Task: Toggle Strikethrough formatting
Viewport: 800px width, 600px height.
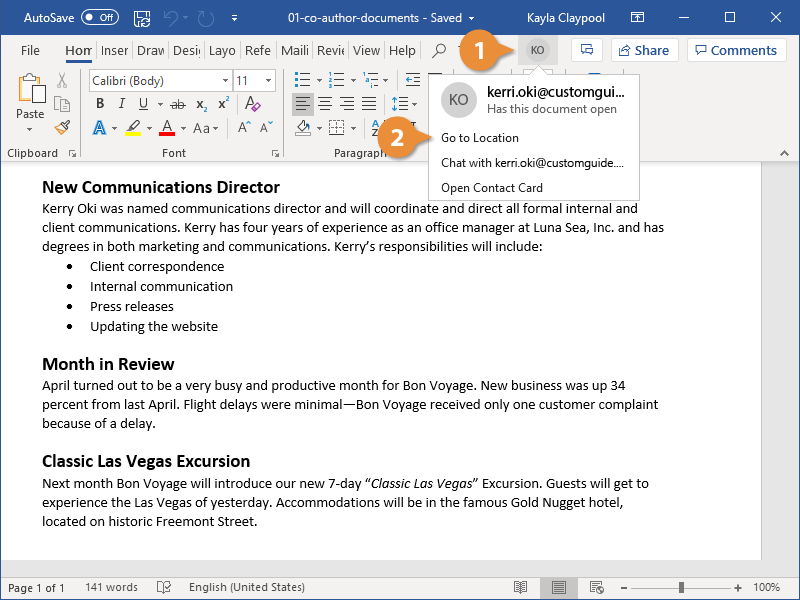Action: 177,104
